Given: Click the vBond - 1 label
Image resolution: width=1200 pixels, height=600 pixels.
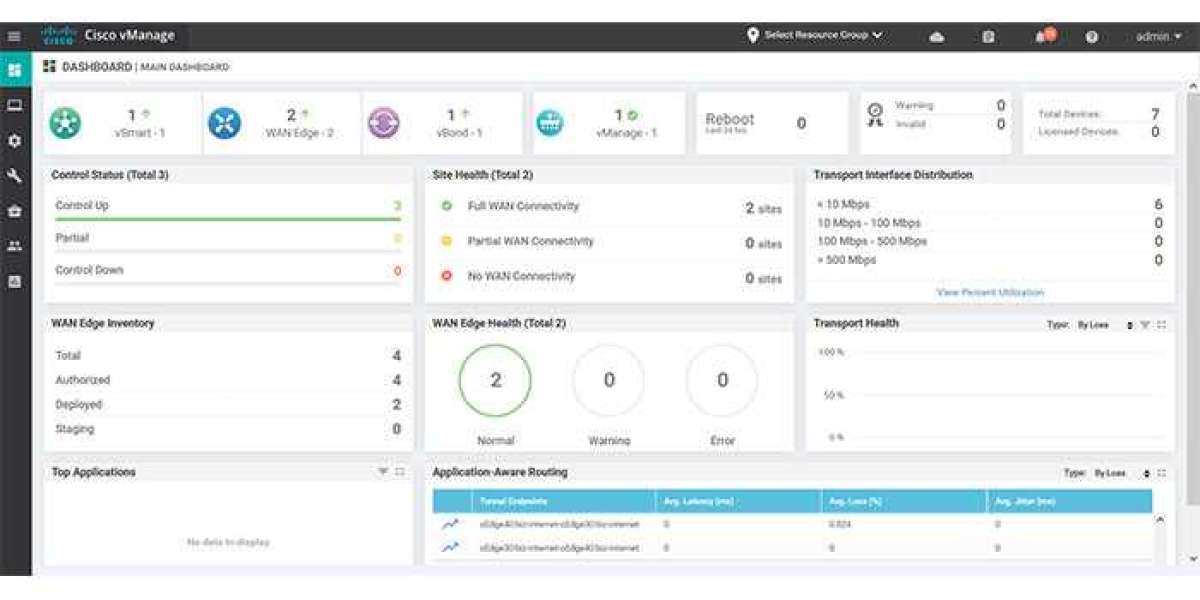Looking at the screenshot, I should click(x=457, y=133).
